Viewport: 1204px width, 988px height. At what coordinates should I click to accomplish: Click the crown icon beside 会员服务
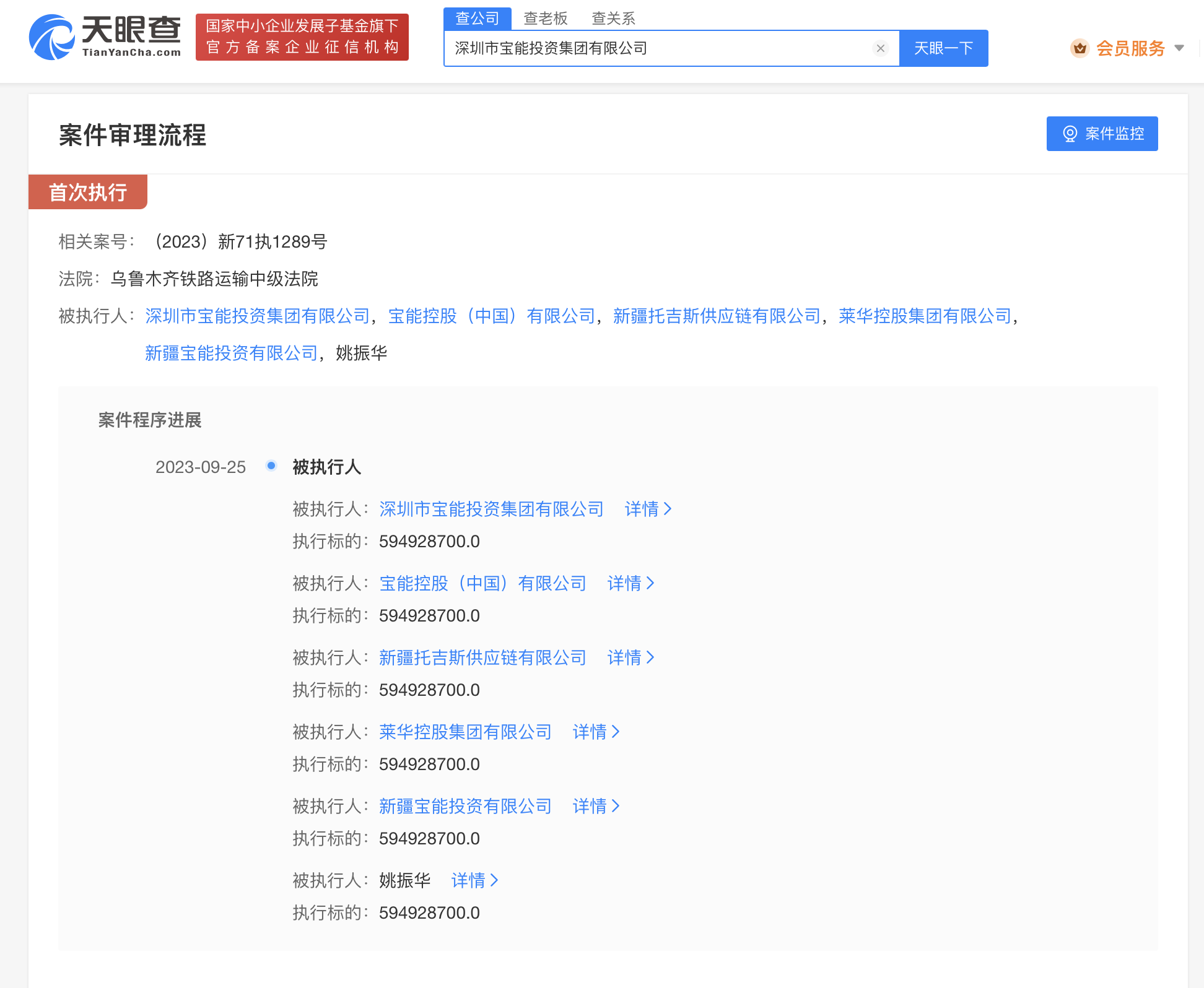(x=1080, y=48)
